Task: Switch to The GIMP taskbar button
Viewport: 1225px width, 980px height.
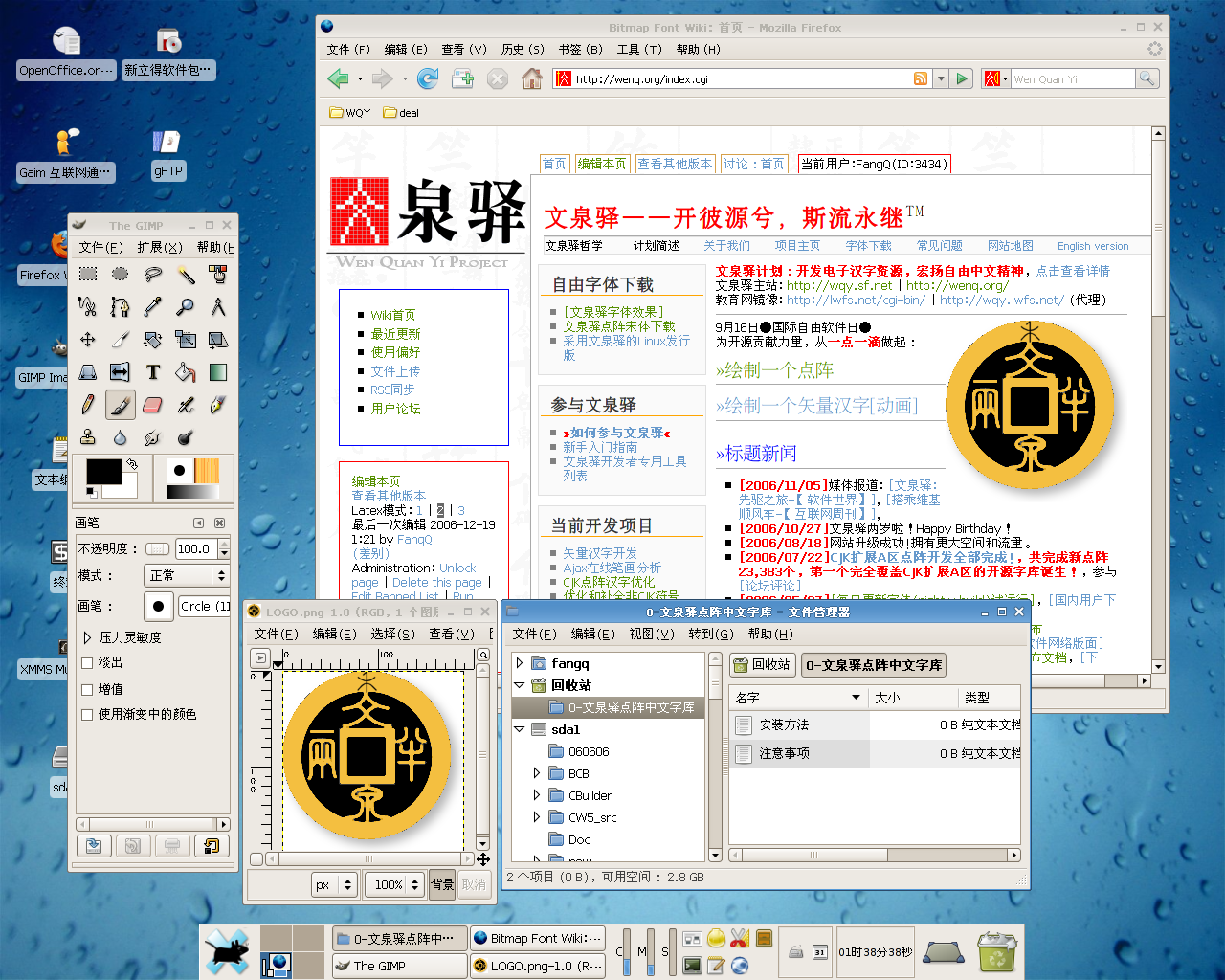Action: click(x=400, y=966)
